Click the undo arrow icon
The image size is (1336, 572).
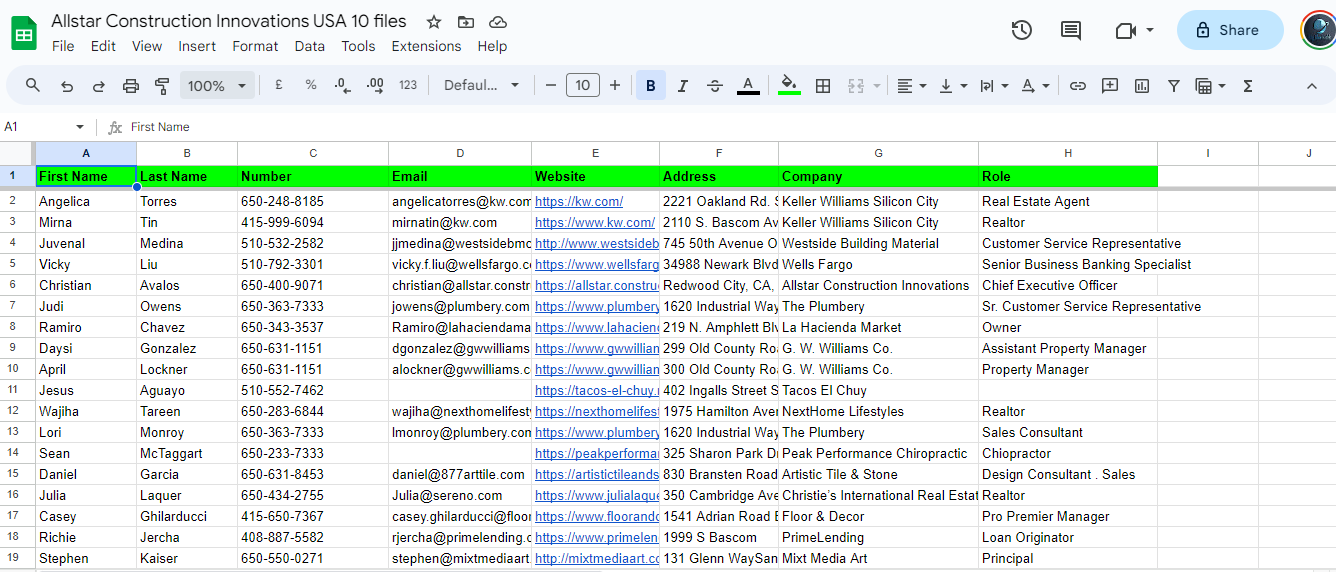point(67,86)
